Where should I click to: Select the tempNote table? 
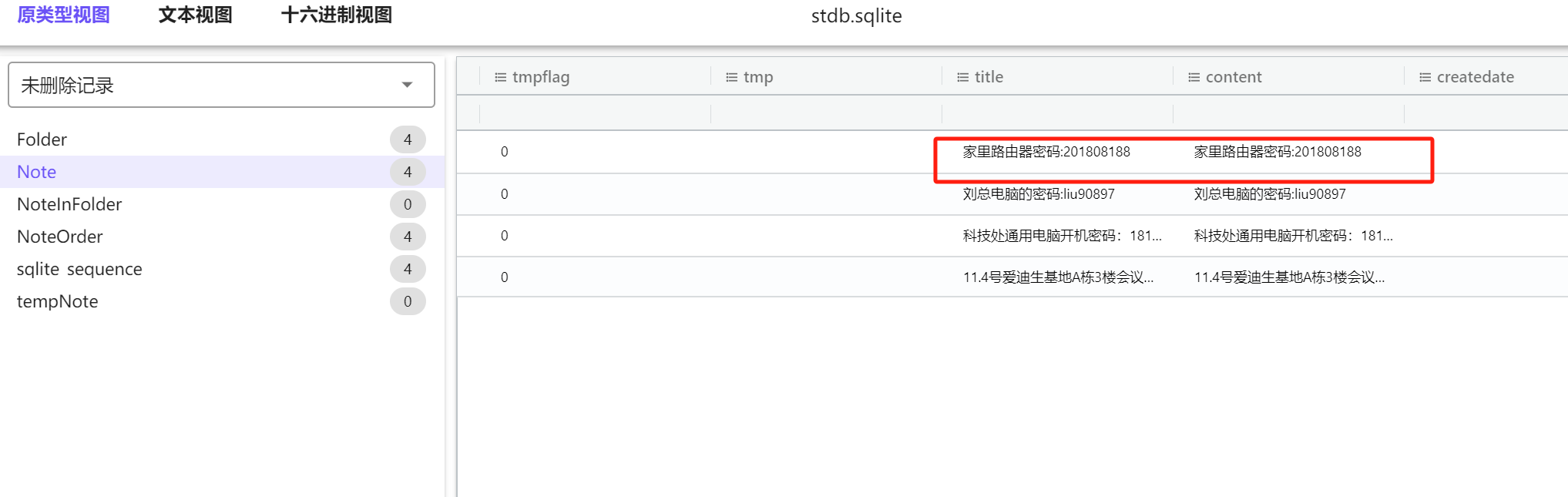click(x=58, y=301)
